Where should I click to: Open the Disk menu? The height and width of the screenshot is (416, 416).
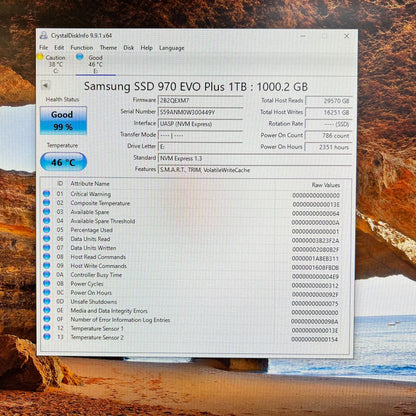tap(129, 48)
